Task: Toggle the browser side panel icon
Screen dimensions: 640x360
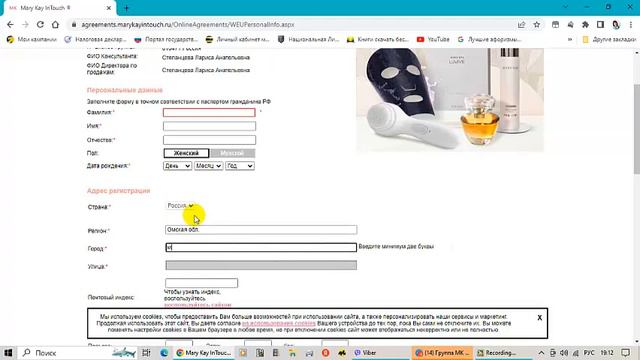Action: (600, 24)
